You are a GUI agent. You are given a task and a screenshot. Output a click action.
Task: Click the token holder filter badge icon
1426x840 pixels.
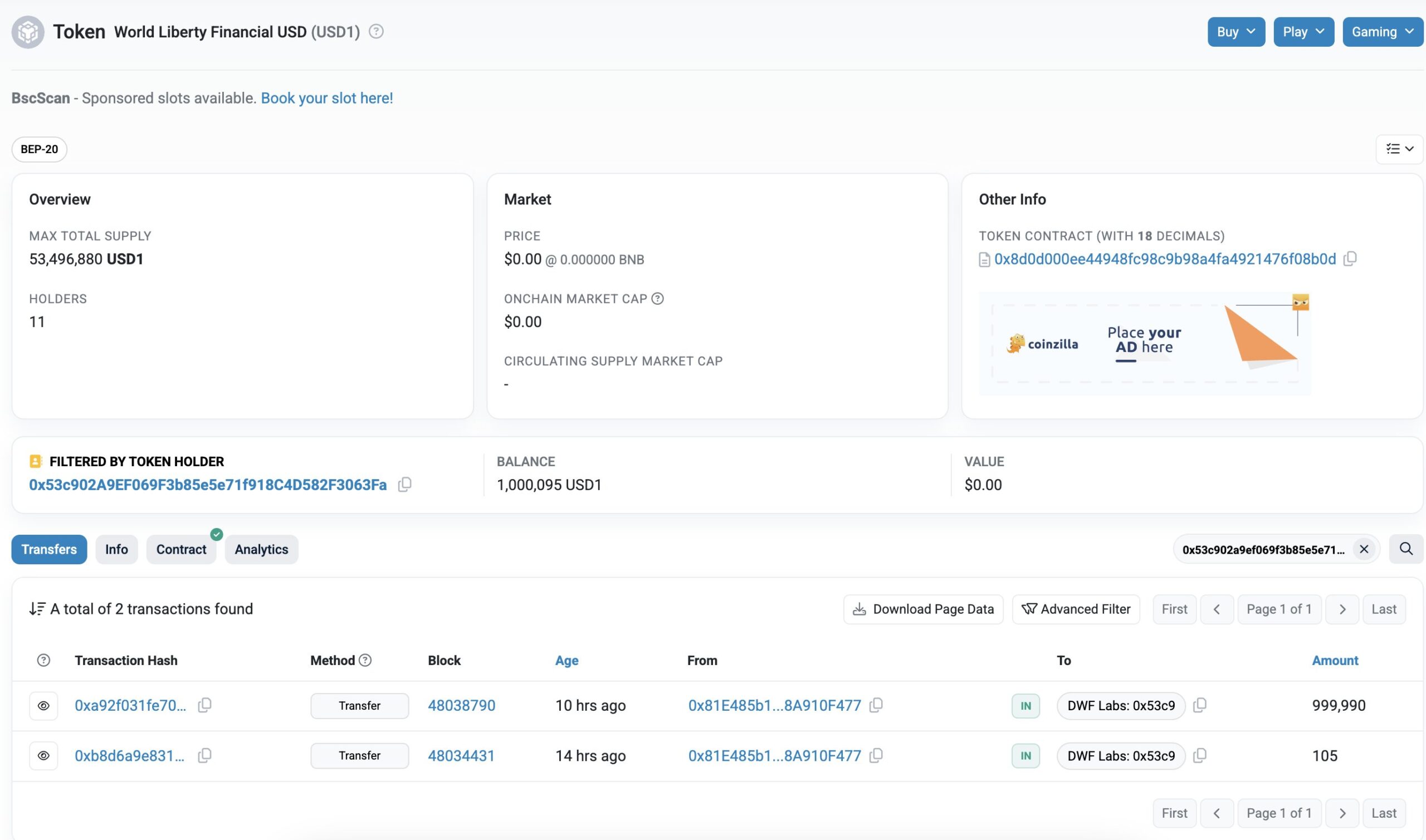click(36, 461)
